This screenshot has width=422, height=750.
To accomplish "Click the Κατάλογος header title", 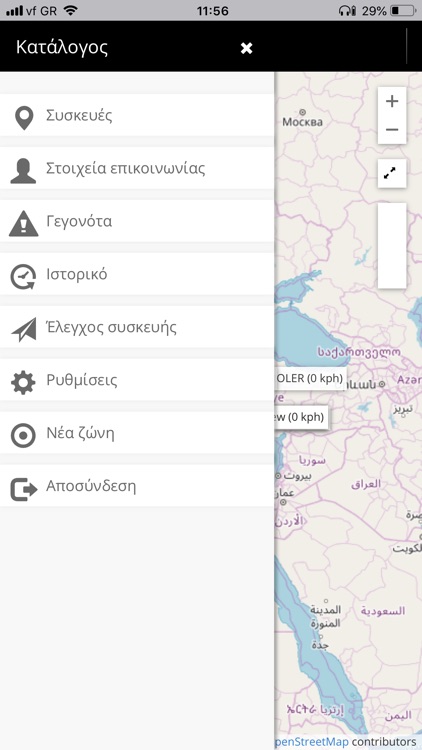I will [x=62, y=47].
